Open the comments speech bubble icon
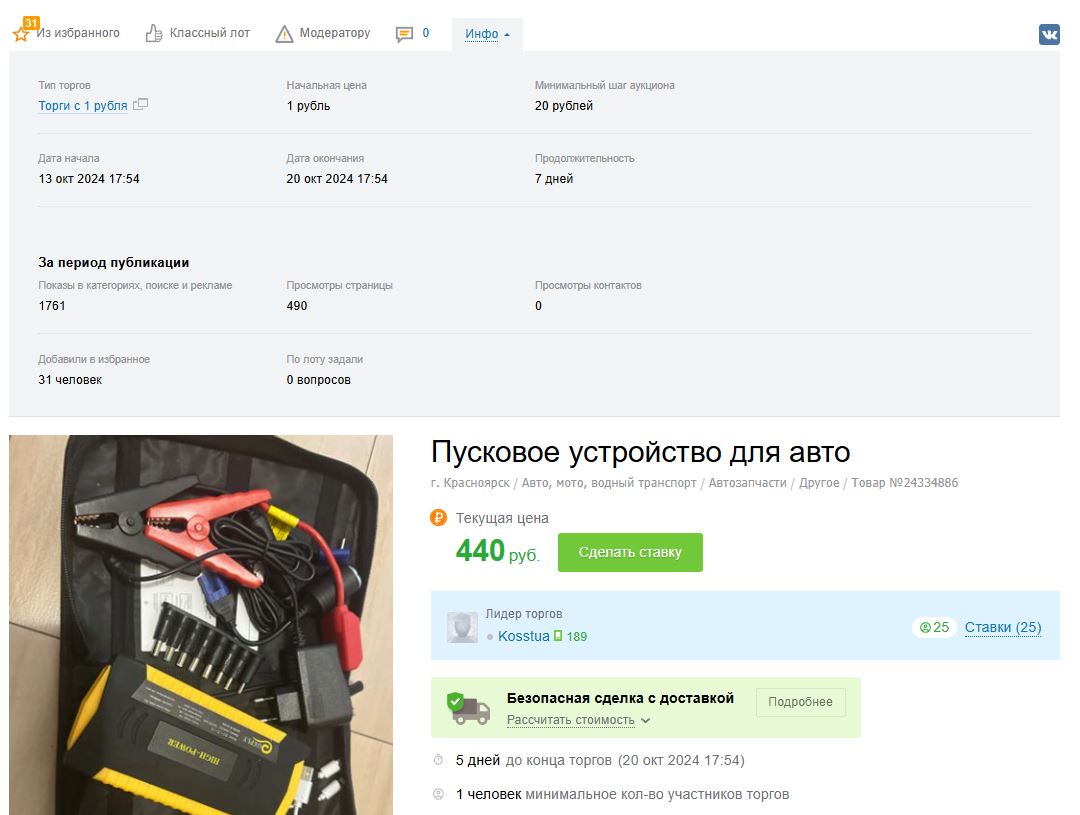Screen dimensions: 1080x815 (x=404, y=34)
